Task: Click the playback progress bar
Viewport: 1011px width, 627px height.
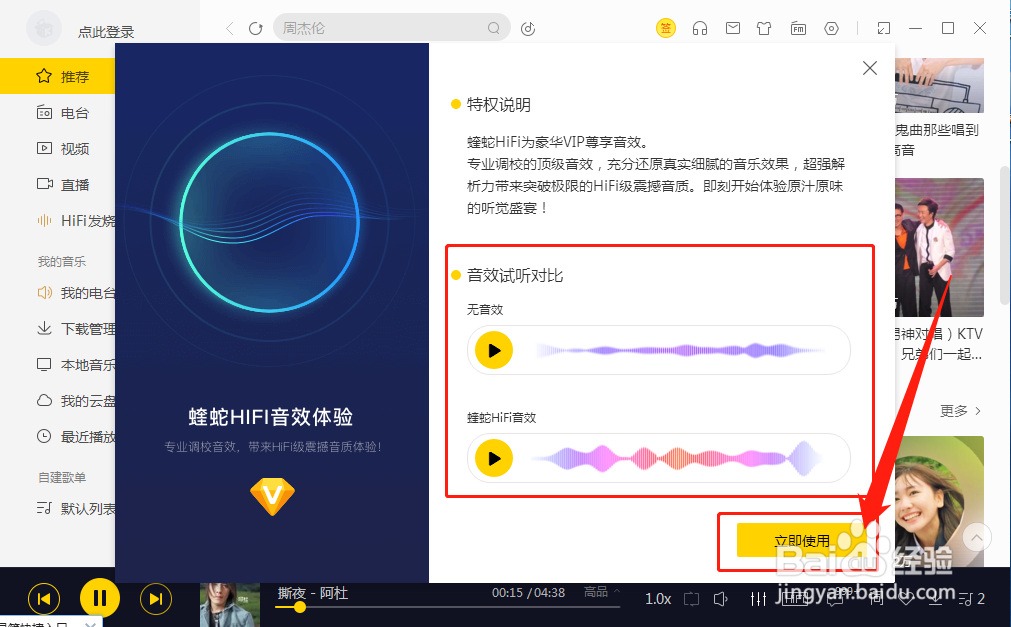Action: [x=448, y=607]
